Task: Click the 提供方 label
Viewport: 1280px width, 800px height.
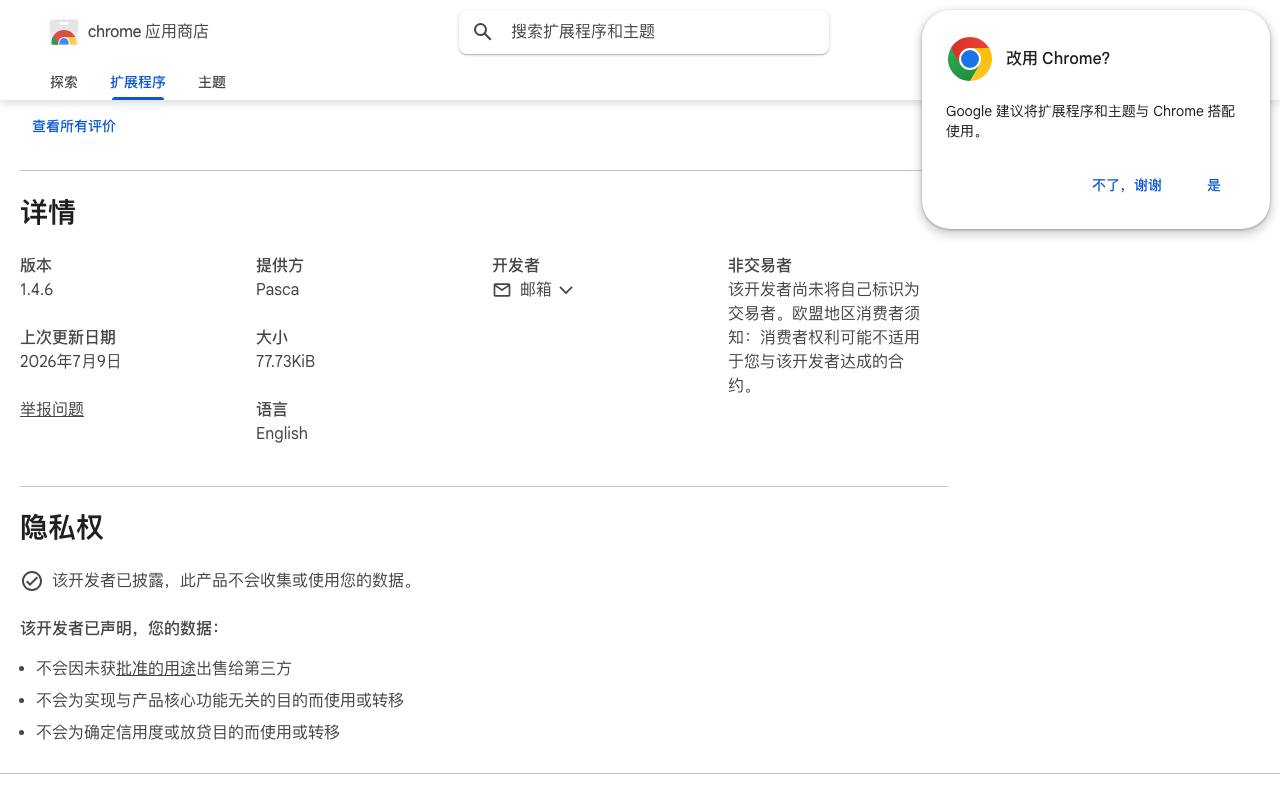Action: point(280,266)
